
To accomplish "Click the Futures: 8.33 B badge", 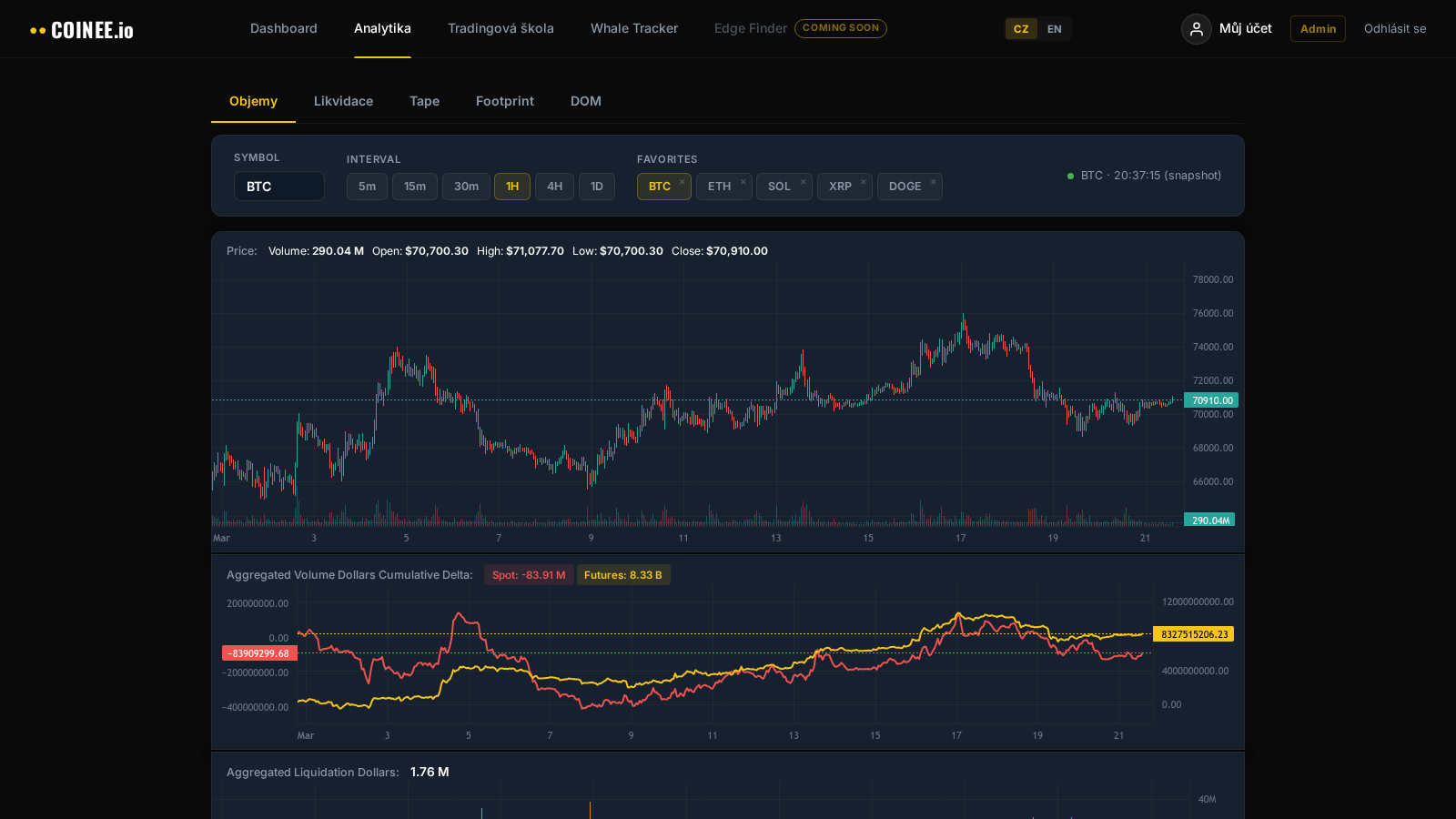I will (623, 574).
